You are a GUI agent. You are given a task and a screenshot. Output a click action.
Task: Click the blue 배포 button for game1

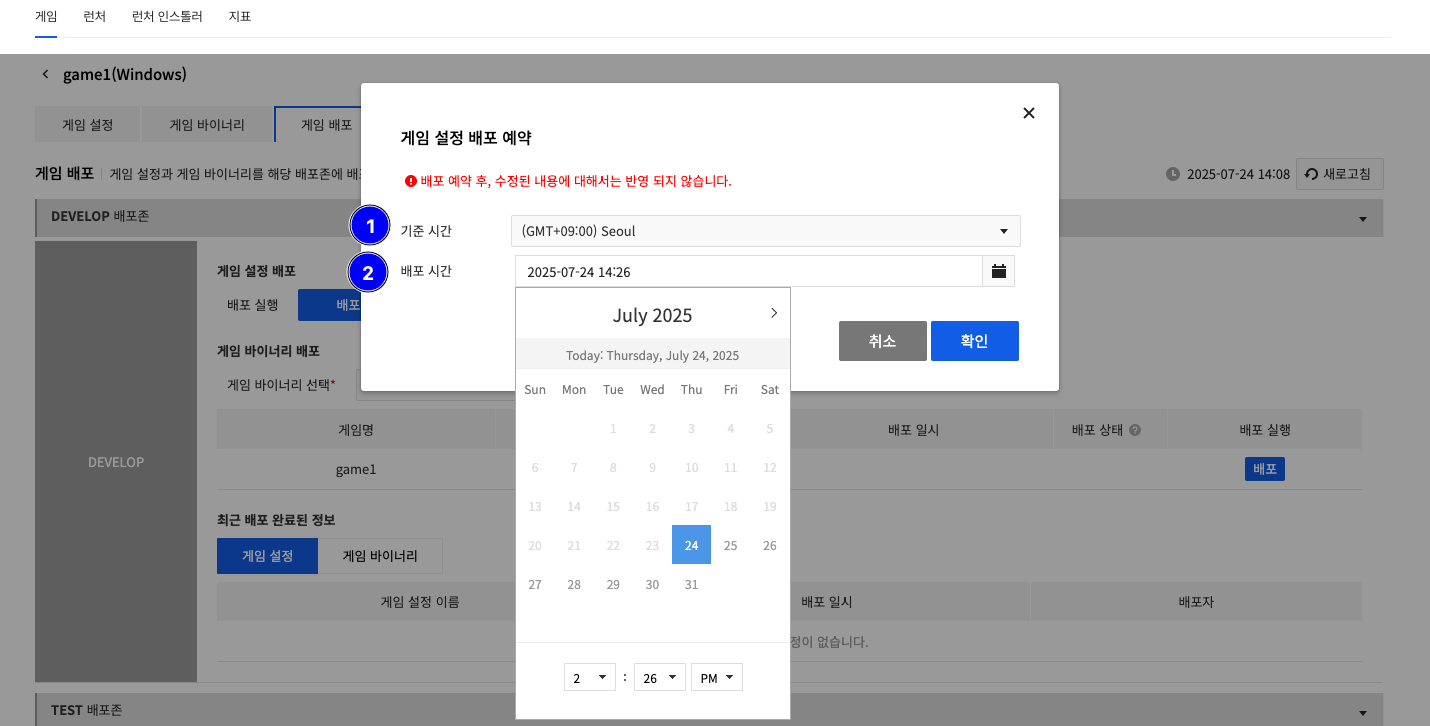click(x=1264, y=469)
